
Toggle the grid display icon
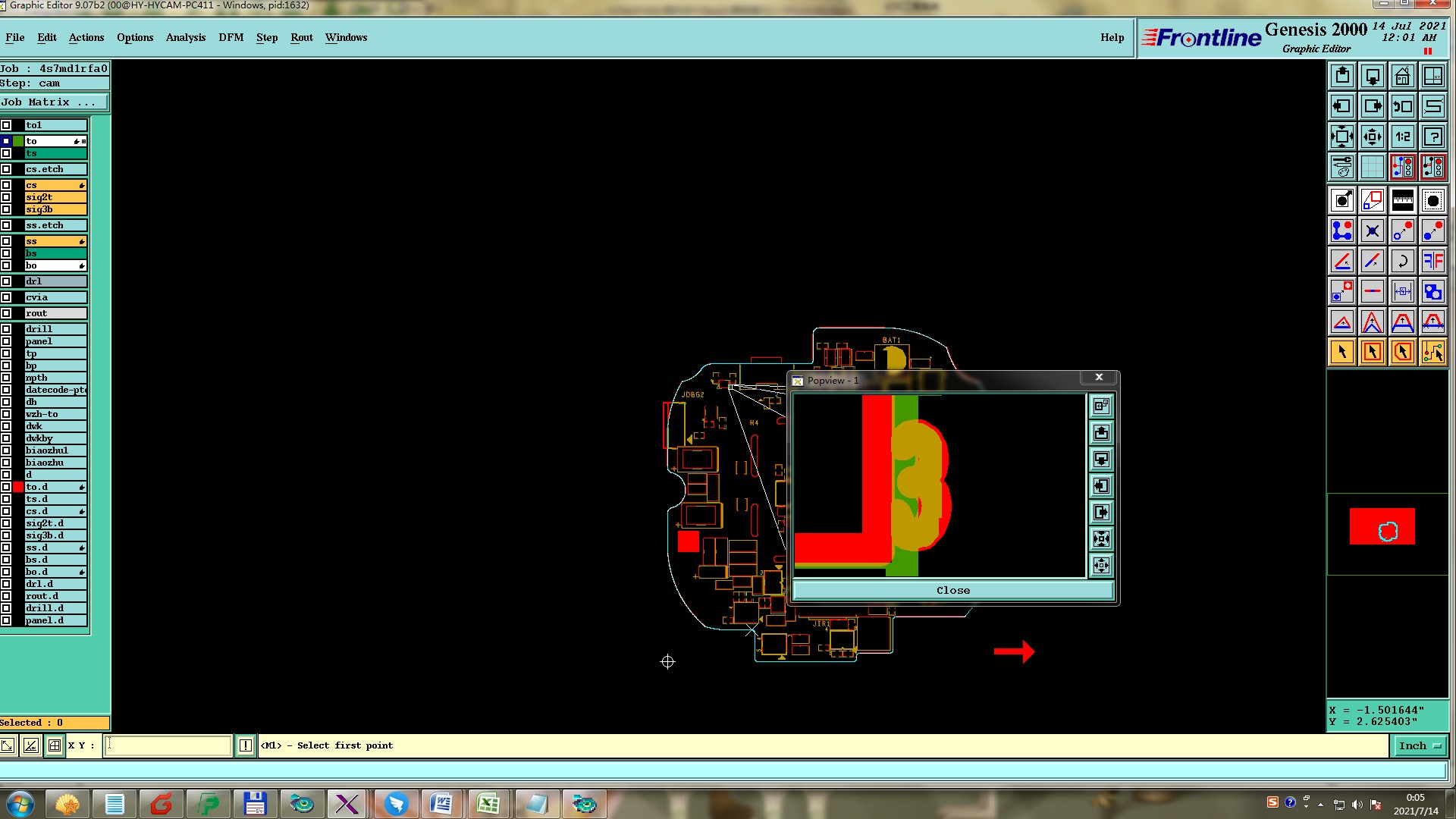tap(1373, 167)
